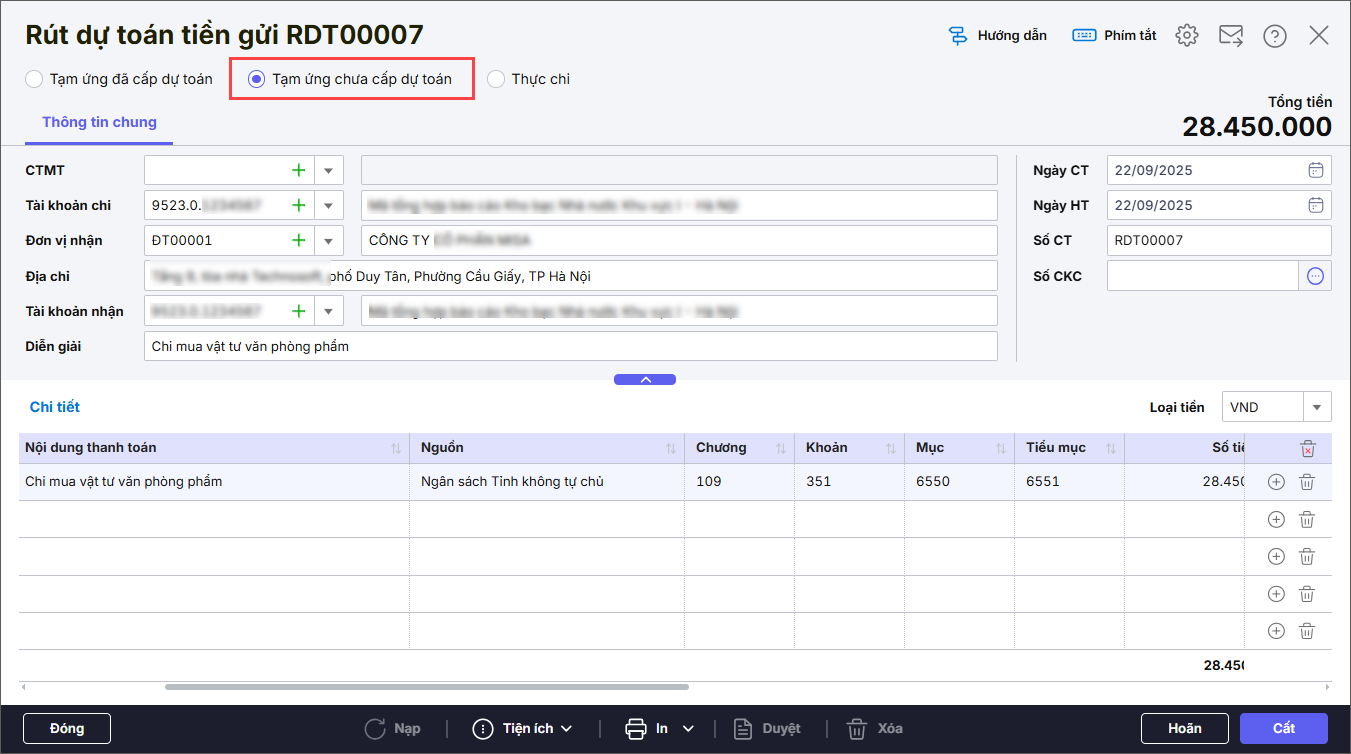
Task: Click green plus next to CTMT field
Action: [x=298, y=170]
